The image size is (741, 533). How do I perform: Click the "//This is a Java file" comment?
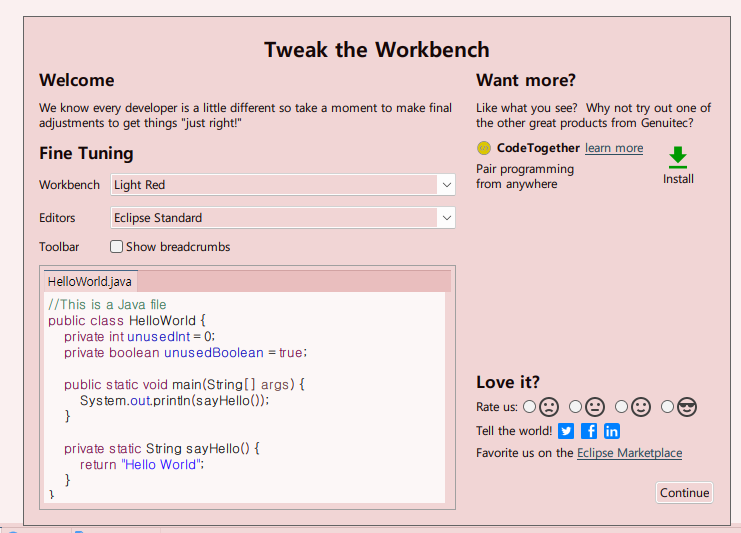point(107,304)
